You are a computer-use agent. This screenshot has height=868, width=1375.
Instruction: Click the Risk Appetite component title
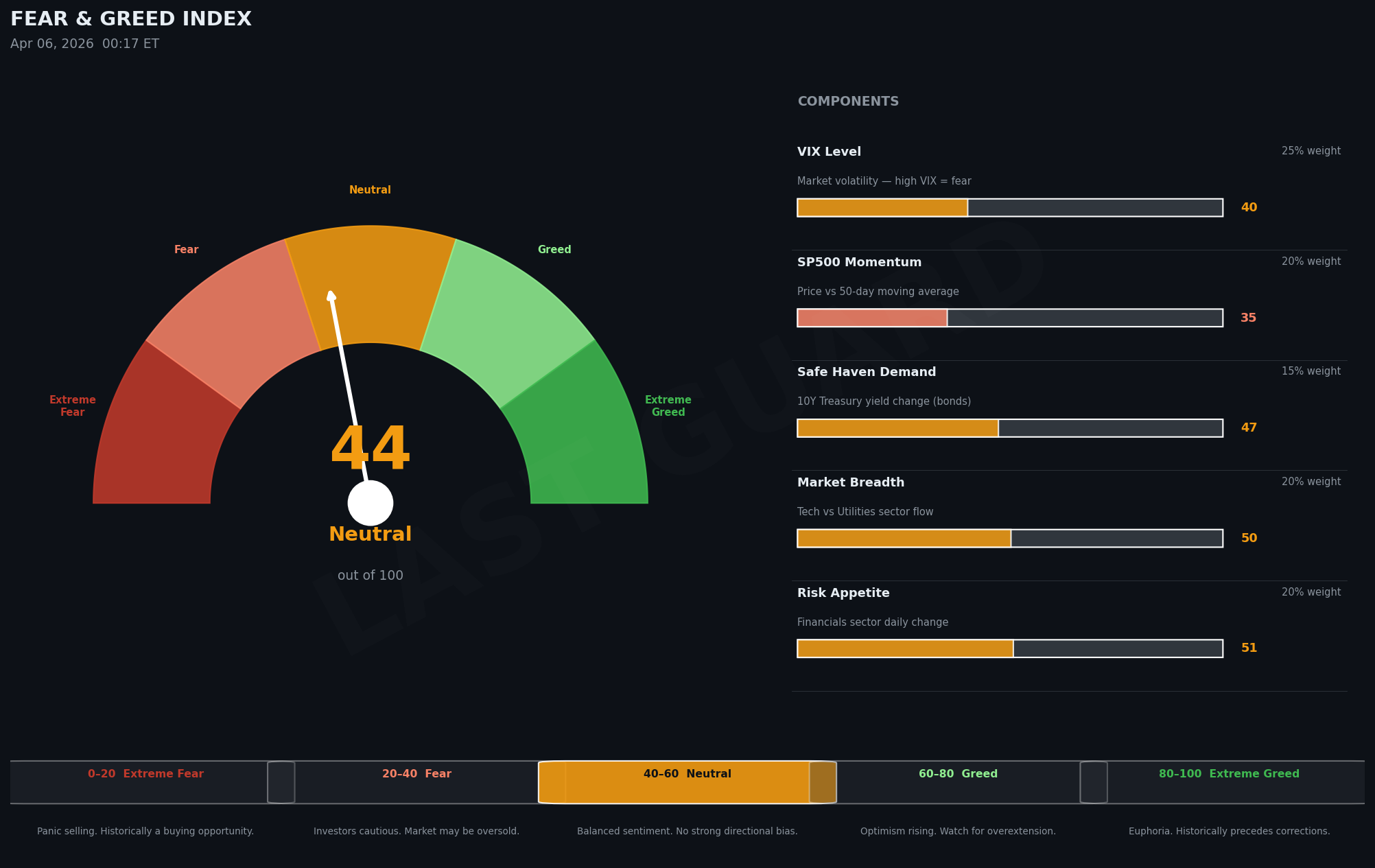tap(843, 593)
